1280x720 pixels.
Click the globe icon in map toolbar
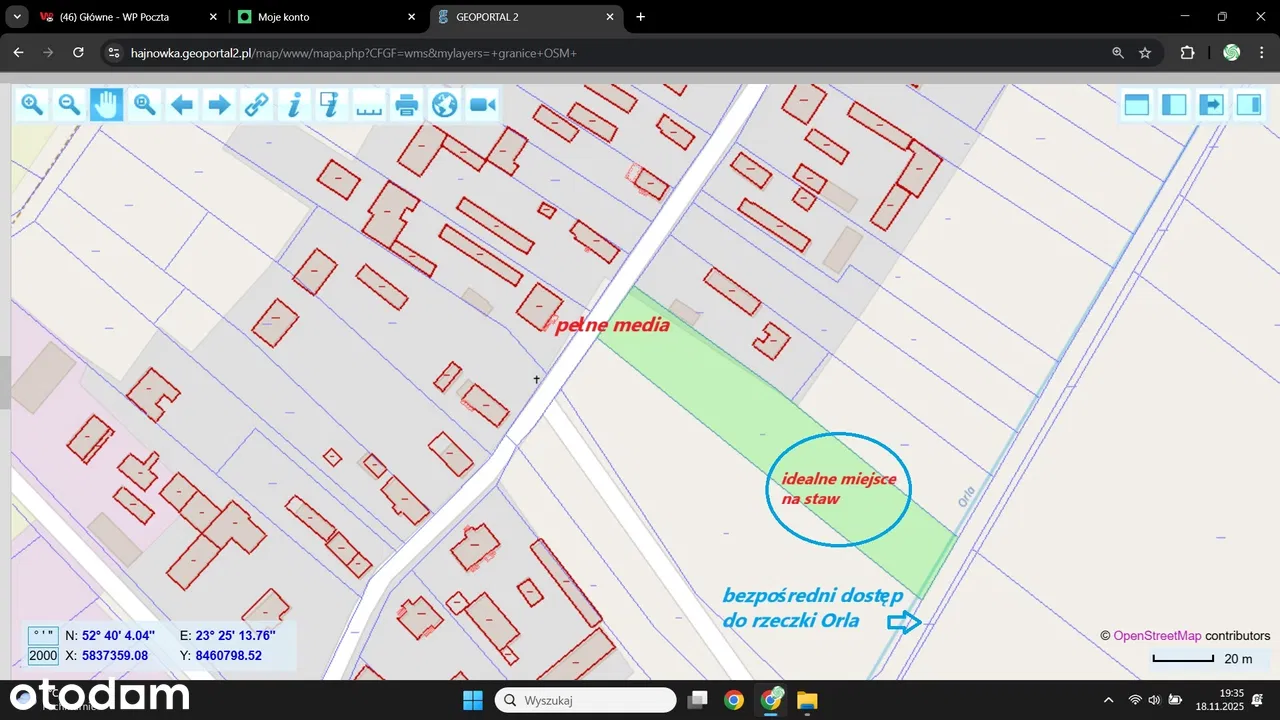(x=444, y=105)
